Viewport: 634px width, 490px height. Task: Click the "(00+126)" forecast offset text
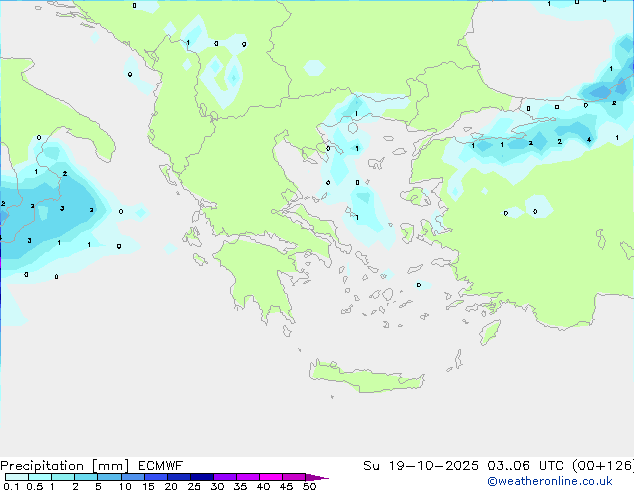click(603, 466)
